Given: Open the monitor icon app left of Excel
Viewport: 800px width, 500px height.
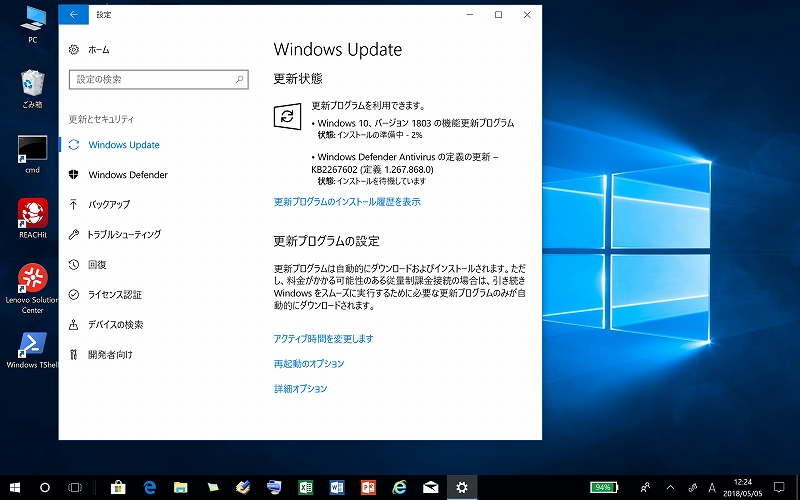Looking at the screenshot, I should tap(274, 488).
